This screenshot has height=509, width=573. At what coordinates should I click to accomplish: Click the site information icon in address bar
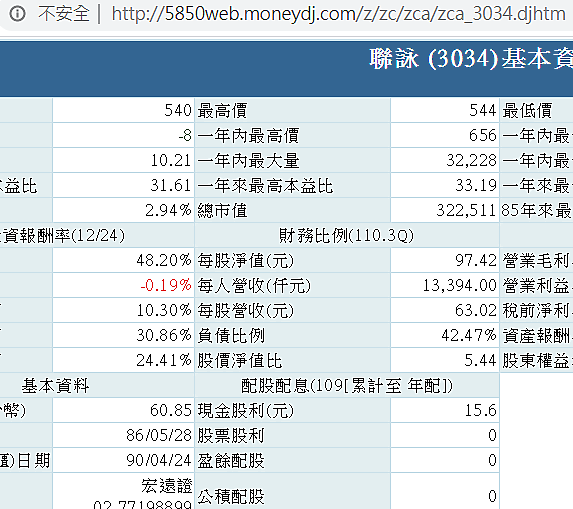[x=17, y=14]
